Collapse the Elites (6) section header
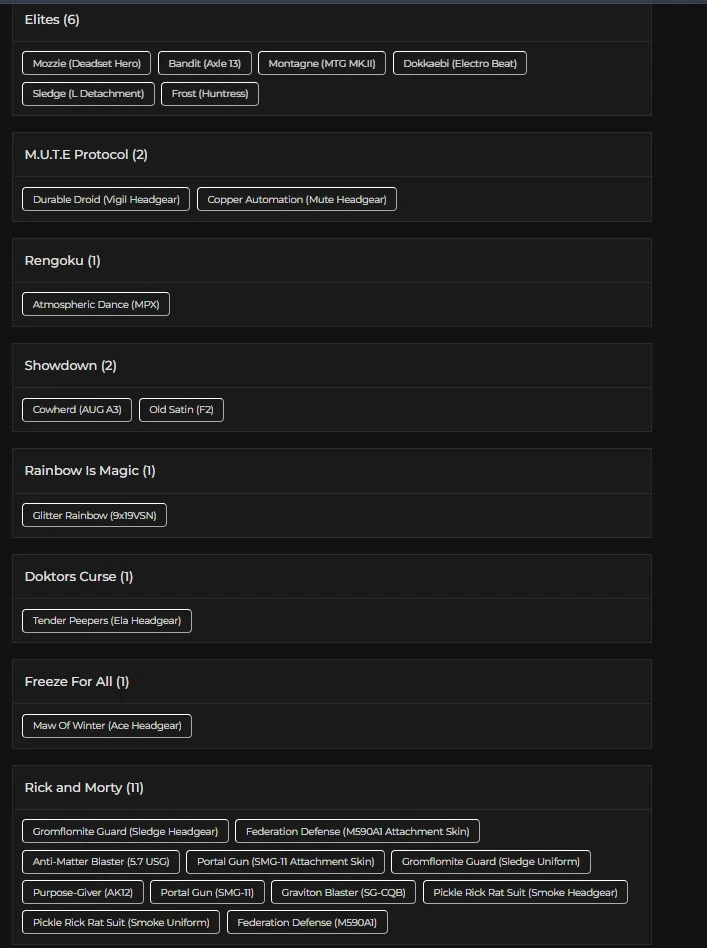This screenshot has height=948, width=707. (x=52, y=19)
